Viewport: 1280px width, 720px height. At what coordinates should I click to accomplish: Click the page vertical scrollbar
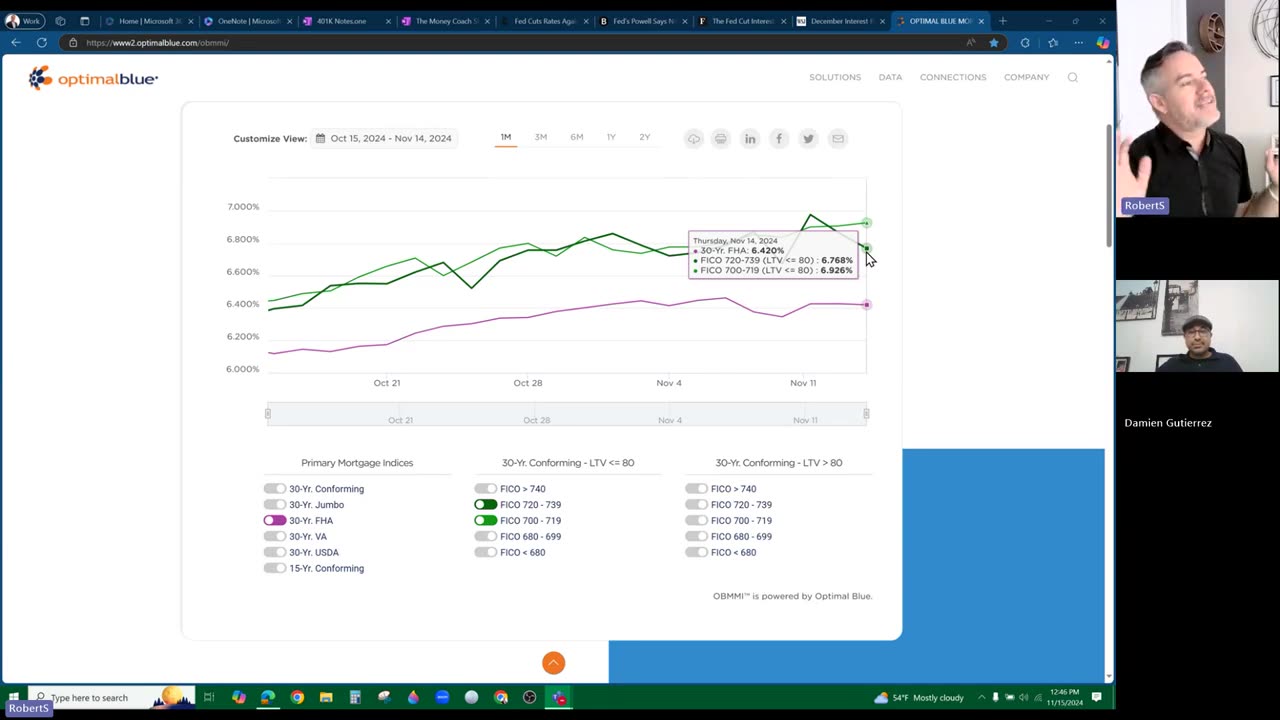1108,185
